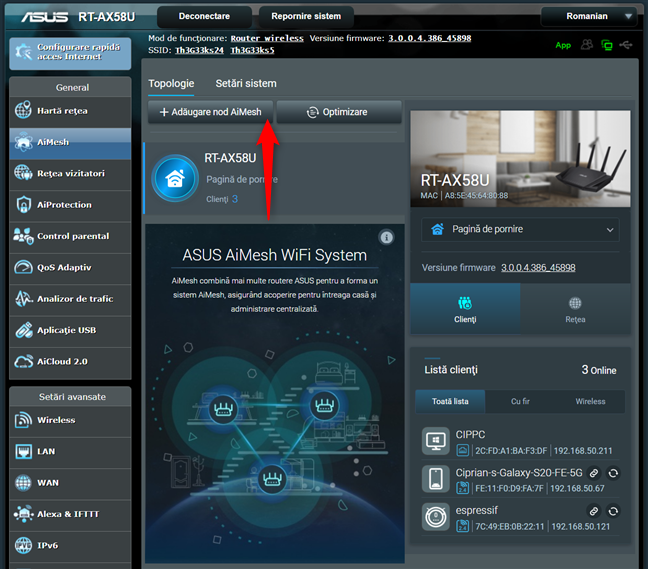
Task: Open LAN advanced settings
Action: pos(70,452)
